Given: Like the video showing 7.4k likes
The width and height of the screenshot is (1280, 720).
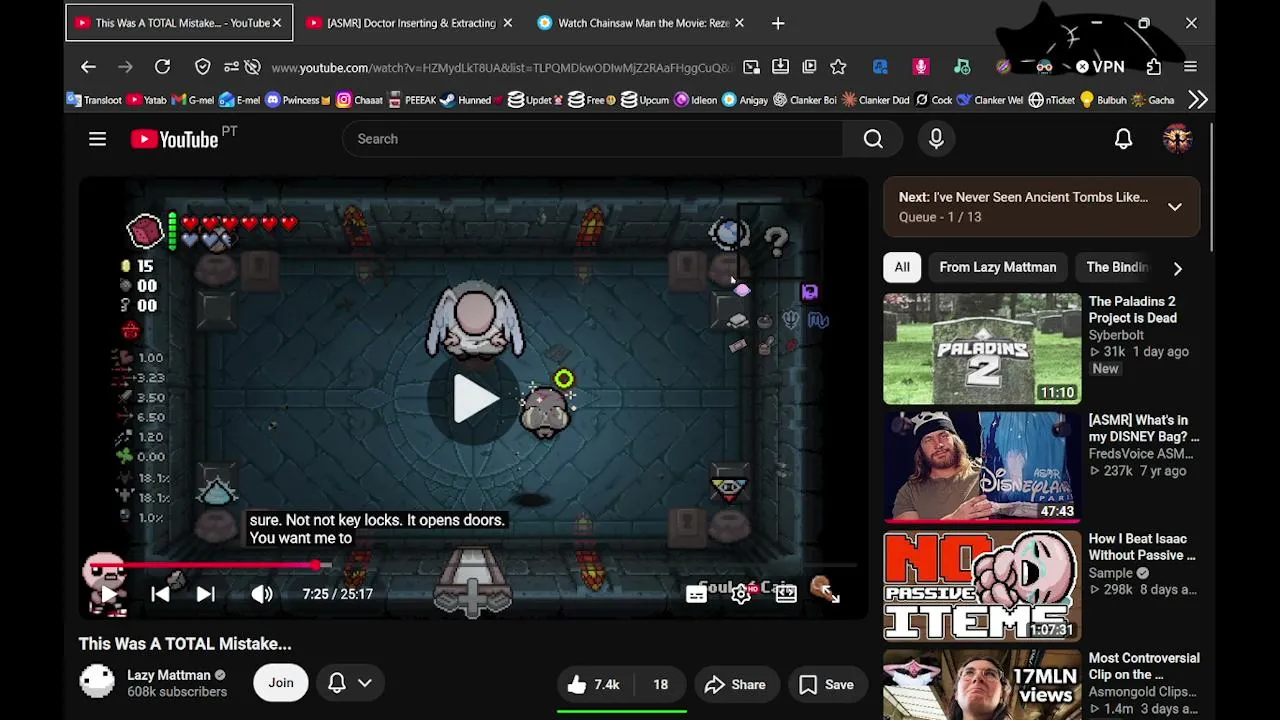Looking at the screenshot, I should point(594,684).
